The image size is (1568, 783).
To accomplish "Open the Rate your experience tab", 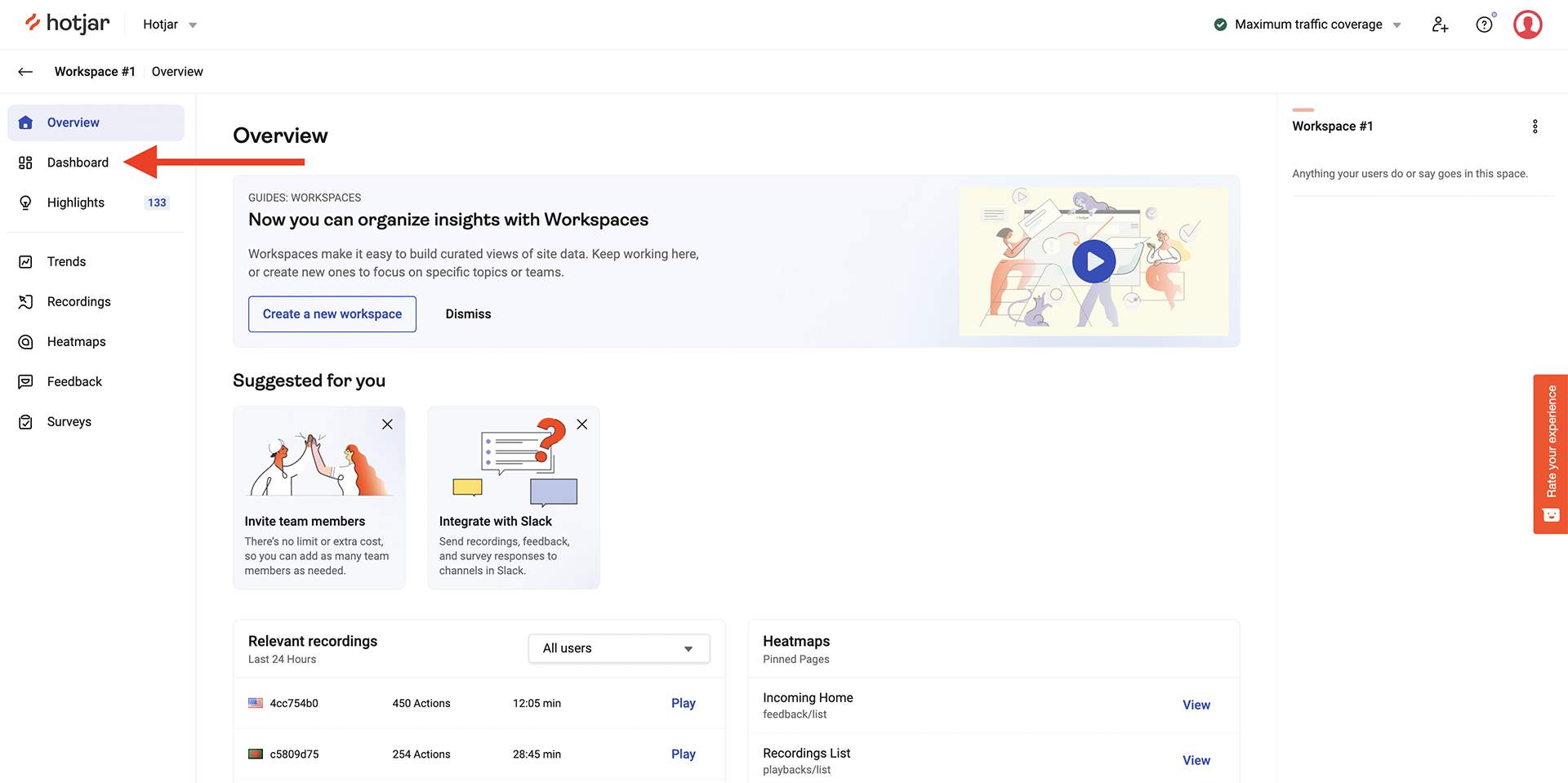I will tap(1550, 454).
